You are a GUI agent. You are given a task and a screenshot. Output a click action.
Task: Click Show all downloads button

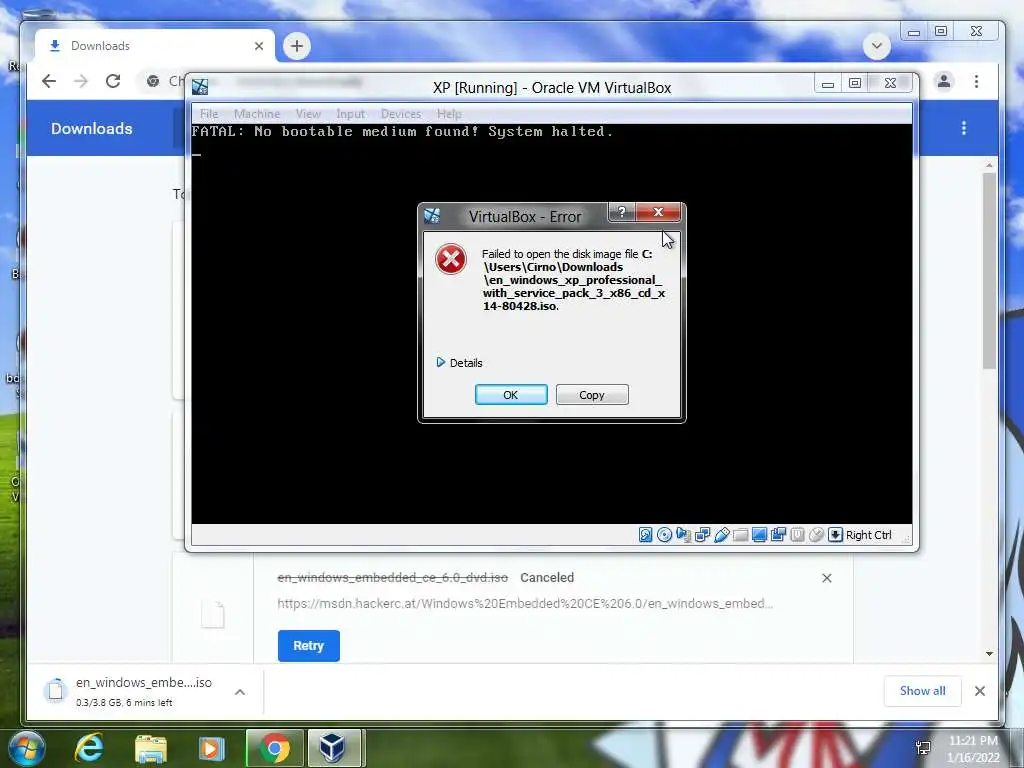pos(922,691)
